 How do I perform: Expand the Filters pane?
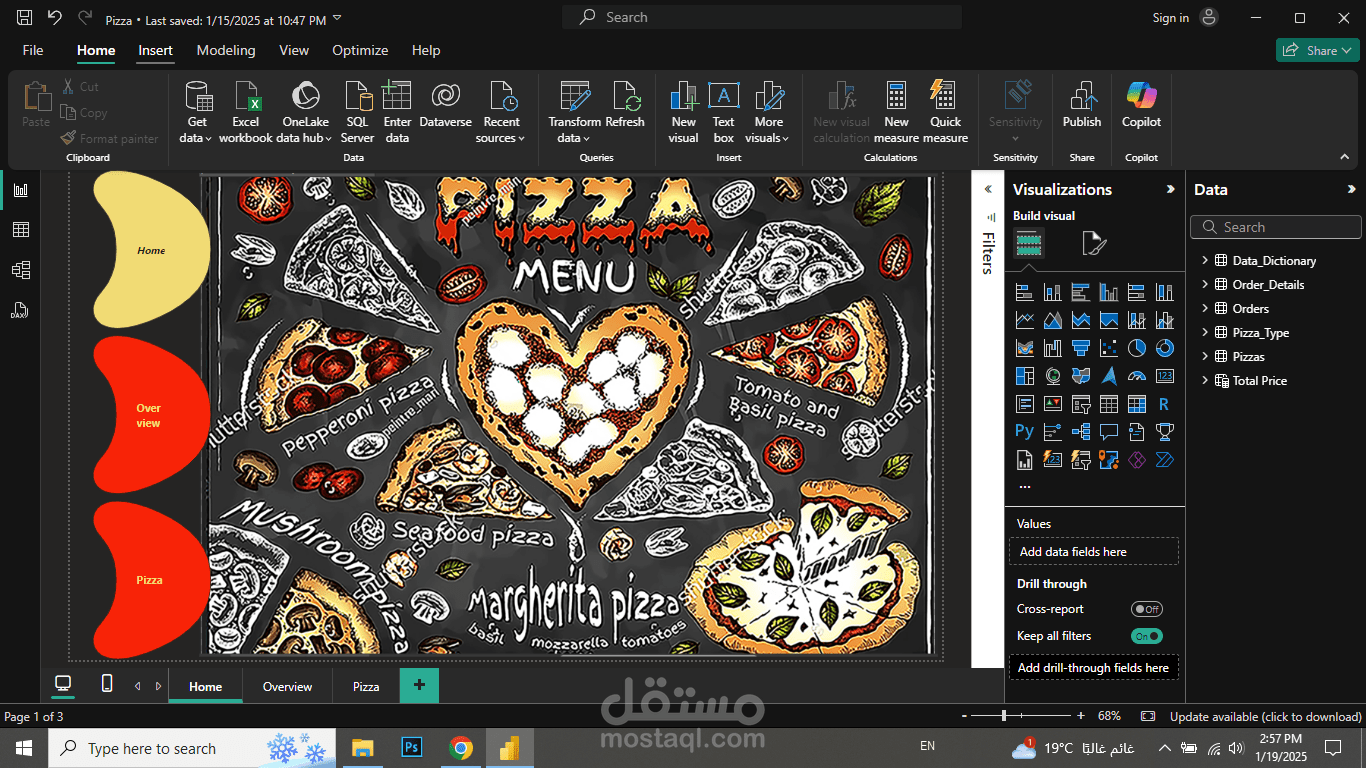tap(988, 189)
